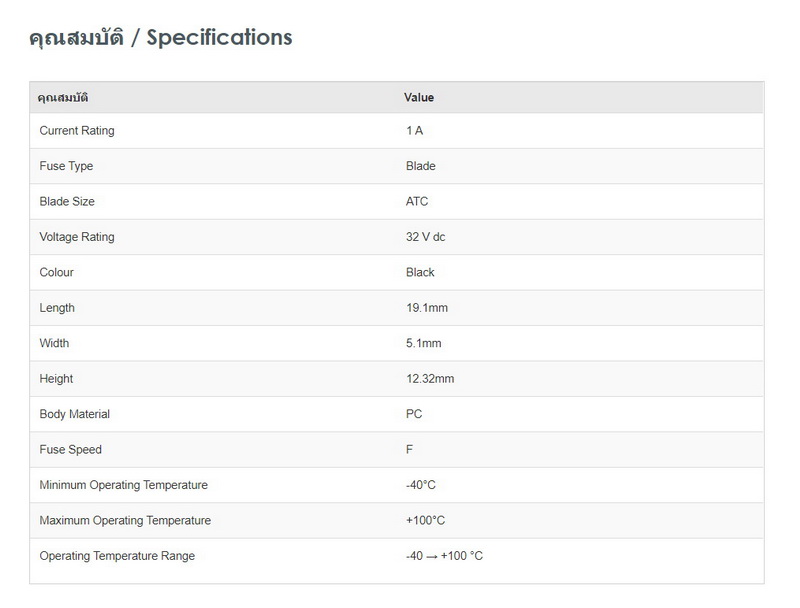Viewport: 800px width, 608px height.
Task: Click the ATC blade size value
Action: [417, 202]
